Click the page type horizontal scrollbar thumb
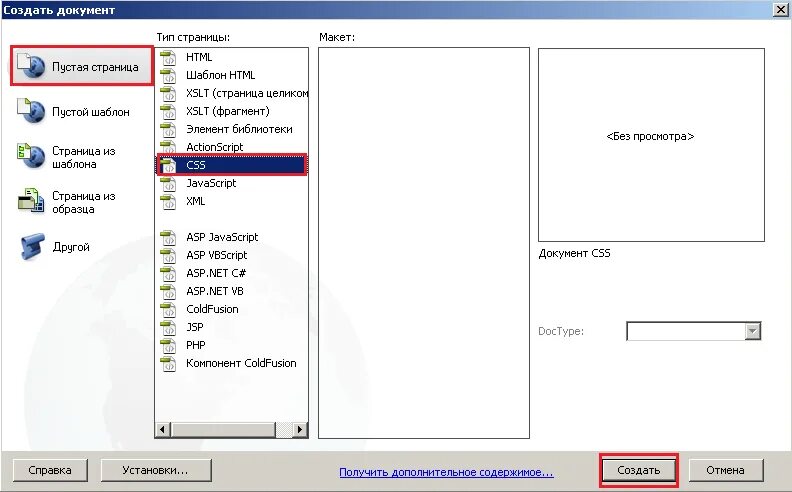This screenshot has height=492, width=792. pyautogui.click(x=223, y=430)
